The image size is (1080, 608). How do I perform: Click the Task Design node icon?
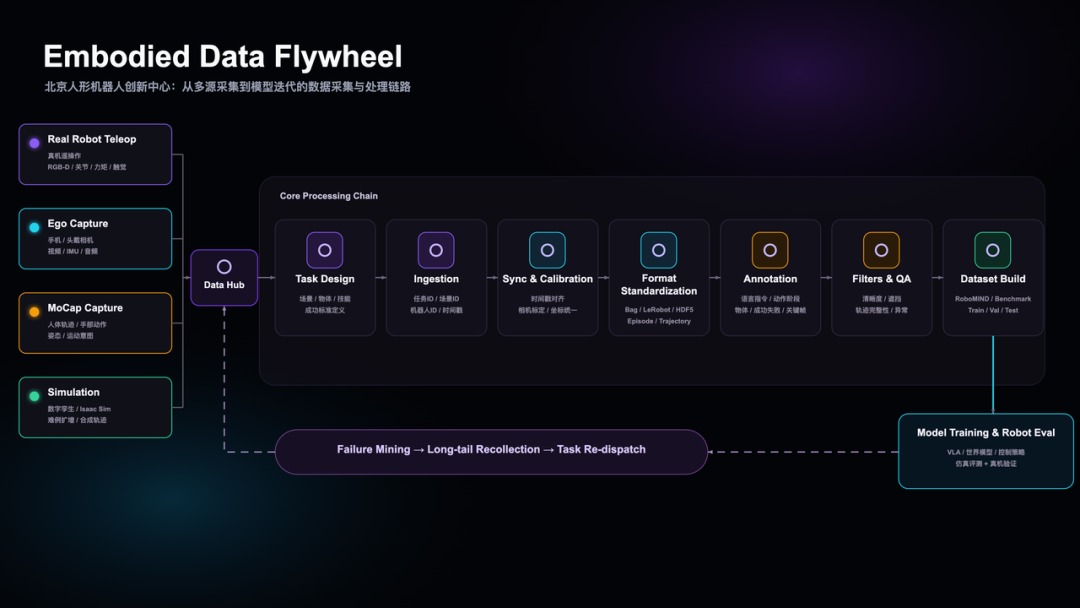(x=324, y=250)
